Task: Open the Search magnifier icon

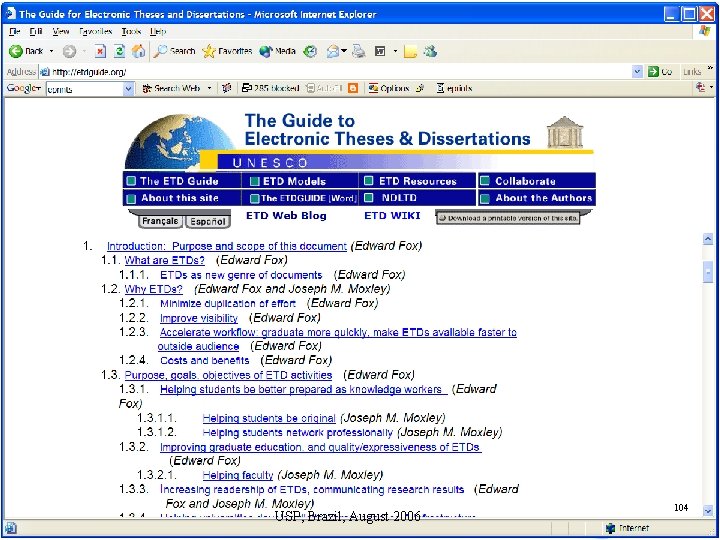Action: pos(160,51)
